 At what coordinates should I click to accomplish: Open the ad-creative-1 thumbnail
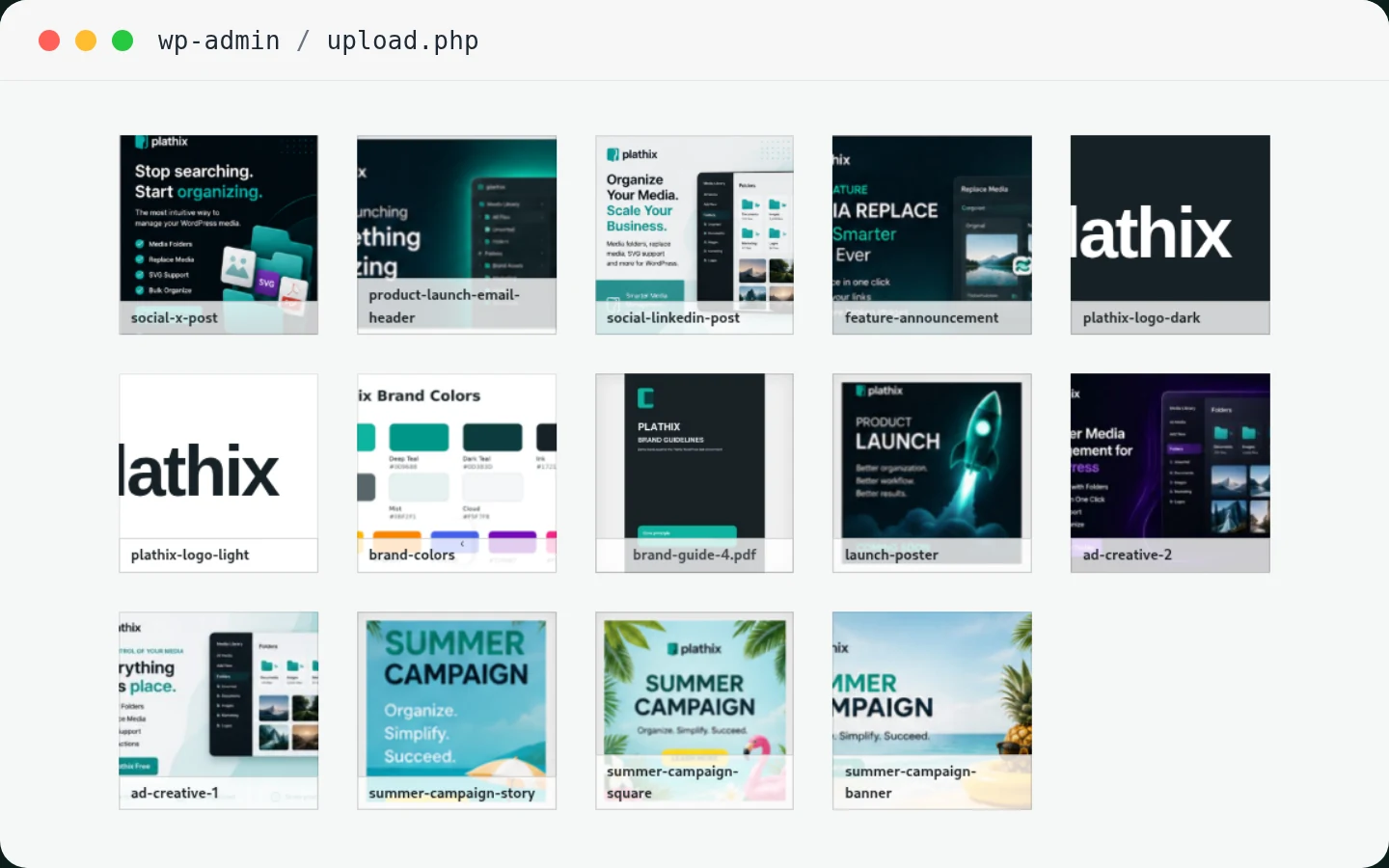tap(218, 711)
